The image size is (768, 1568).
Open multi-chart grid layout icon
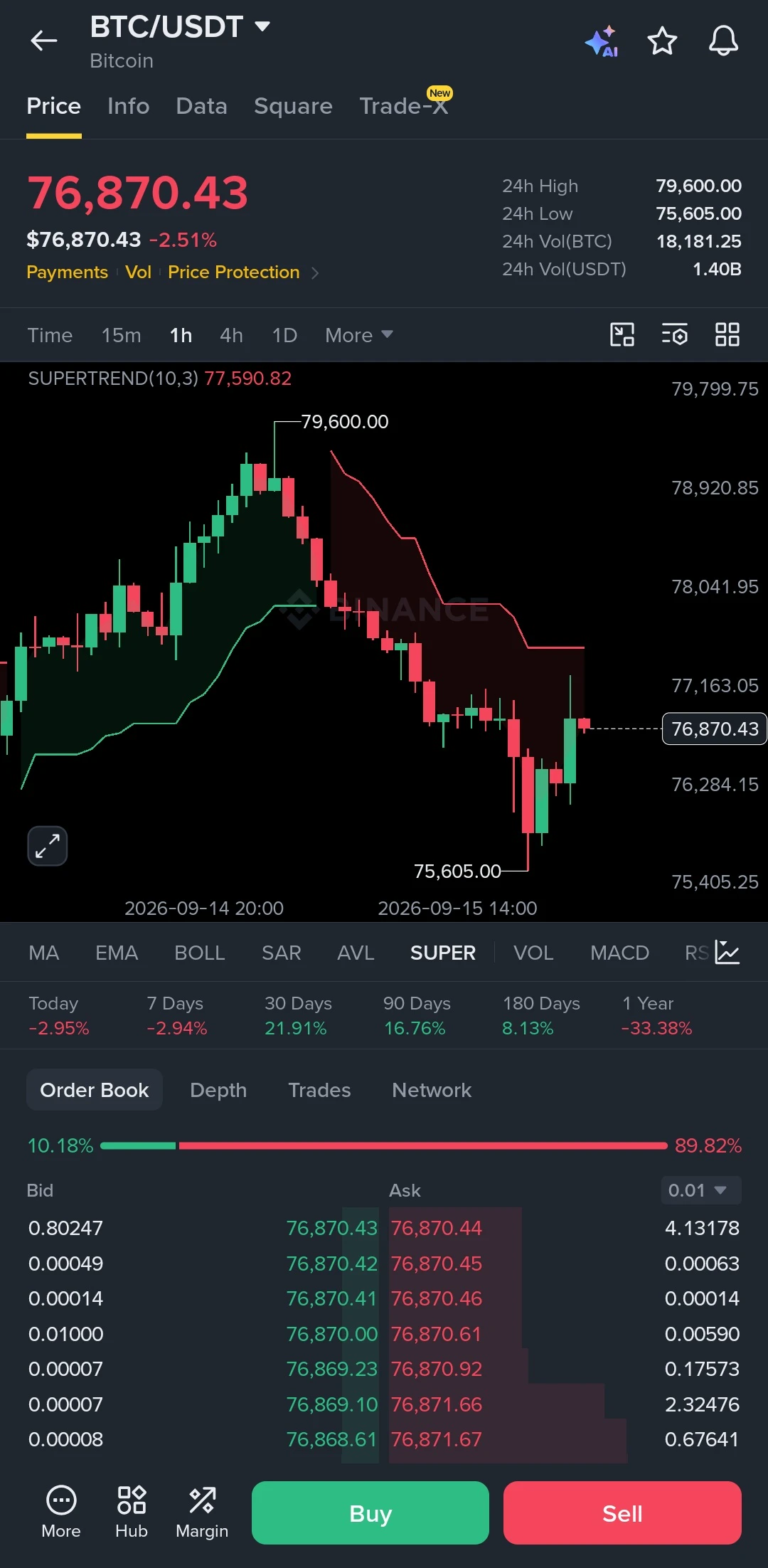pos(727,334)
